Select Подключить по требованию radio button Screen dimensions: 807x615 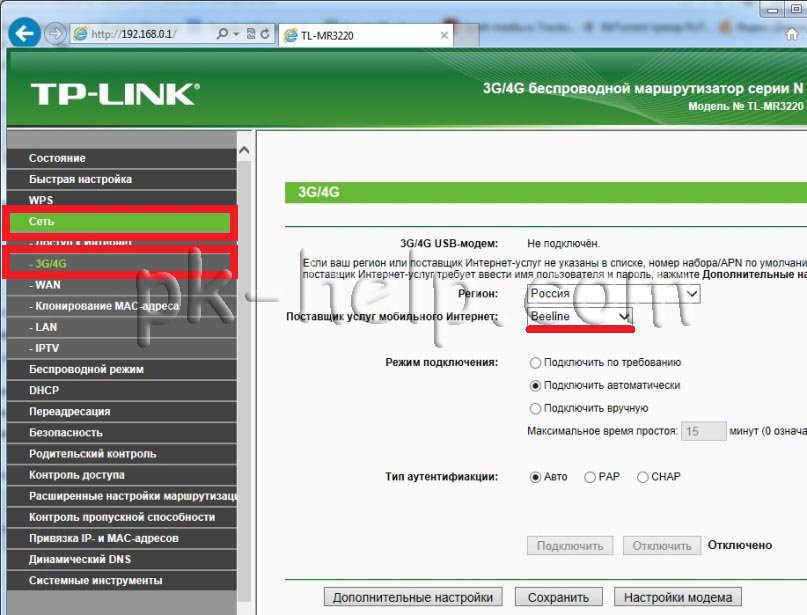click(535, 363)
